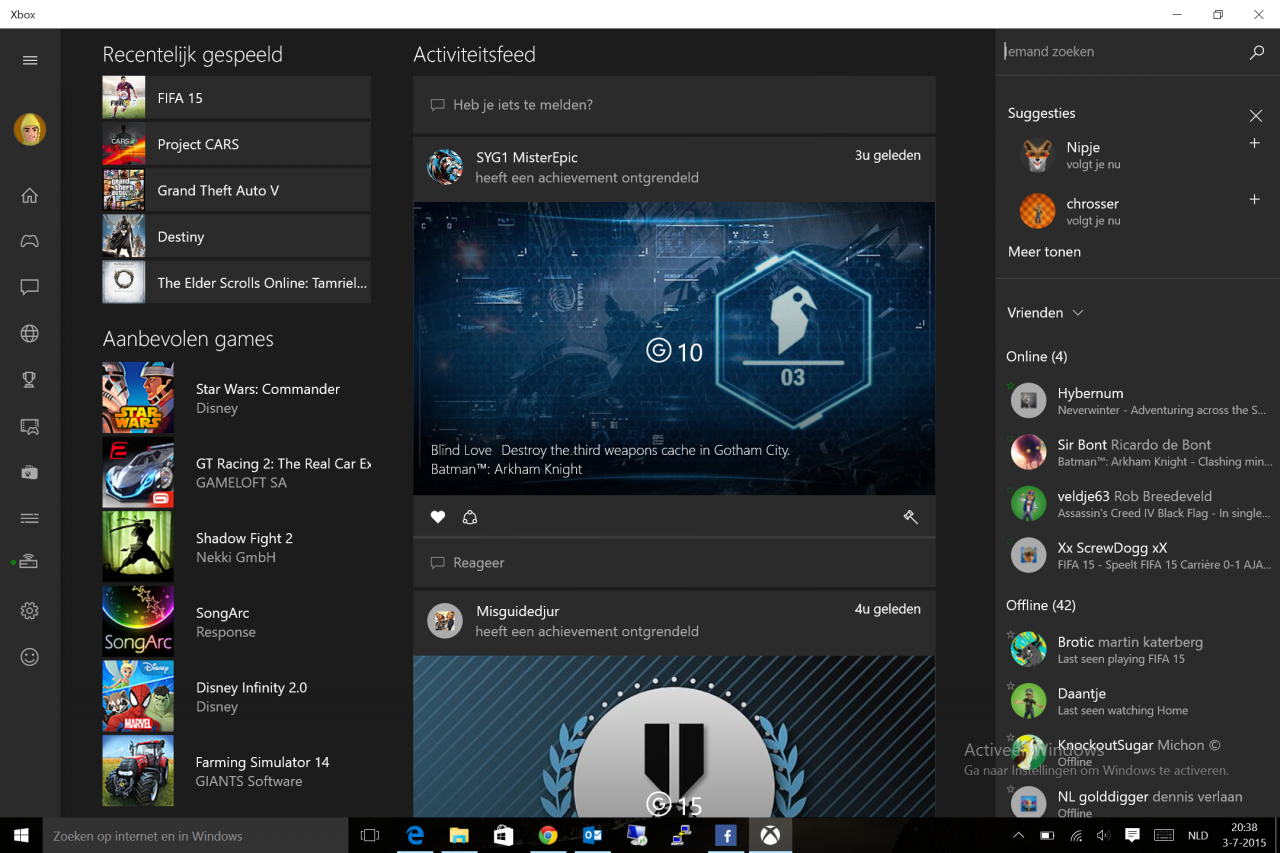Open Daantje in offline friends
The image size is (1280, 853).
click(1138, 701)
